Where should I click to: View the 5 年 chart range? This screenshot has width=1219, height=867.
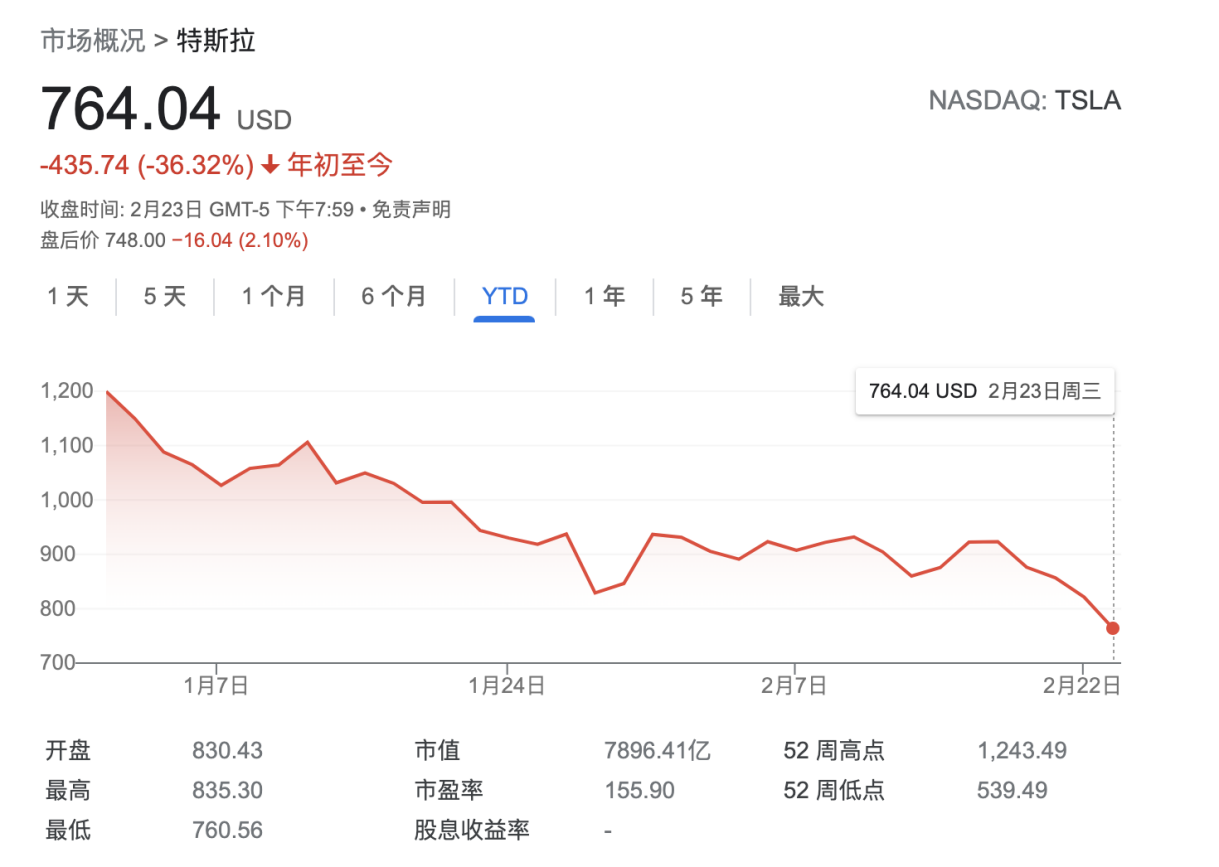701,296
